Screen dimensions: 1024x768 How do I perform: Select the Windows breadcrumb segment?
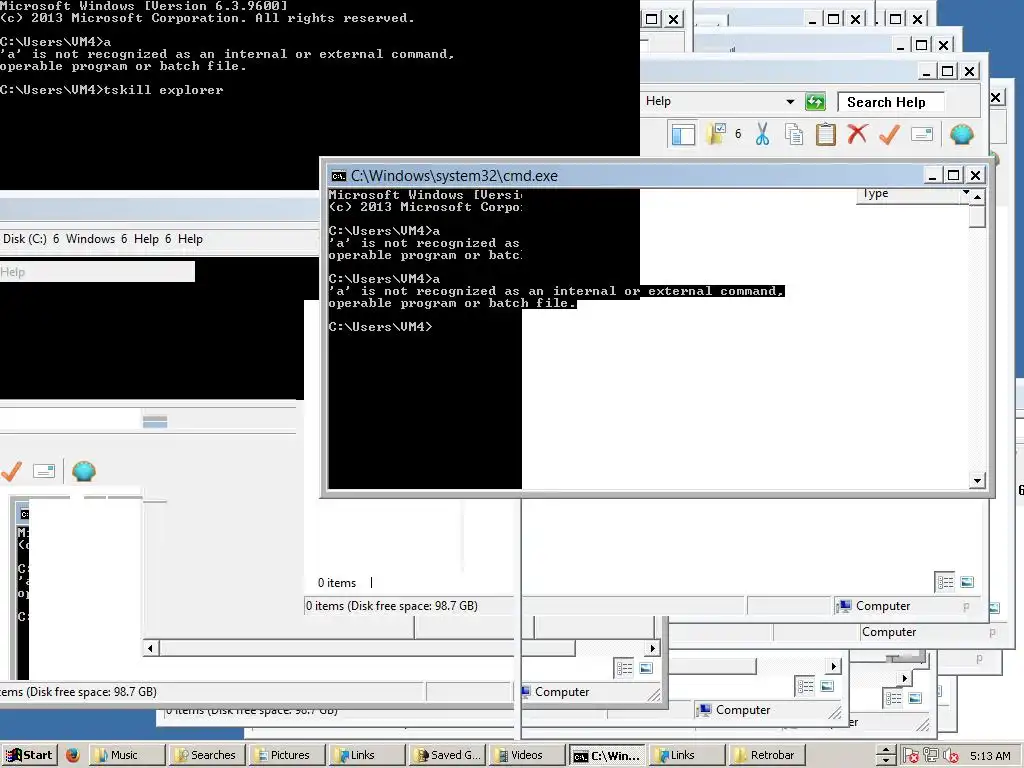pyautogui.click(x=90, y=239)
